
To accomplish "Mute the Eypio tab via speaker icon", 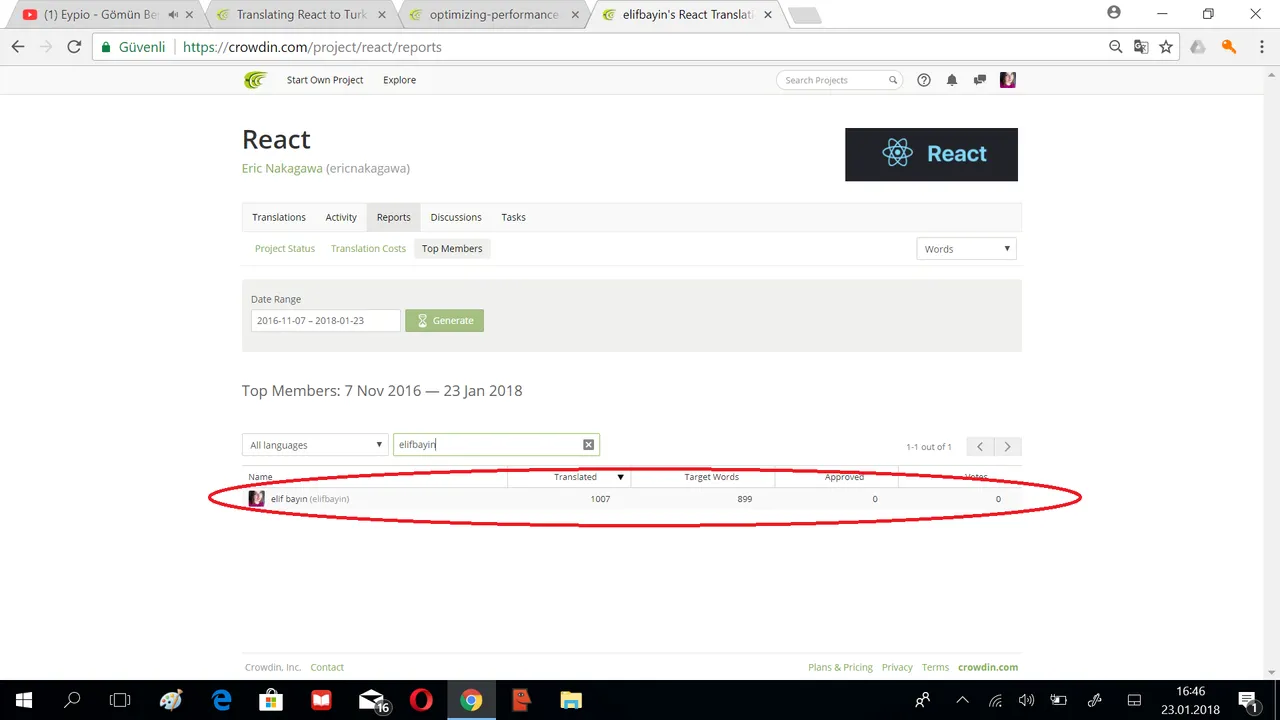I will [x=172, y=15].
